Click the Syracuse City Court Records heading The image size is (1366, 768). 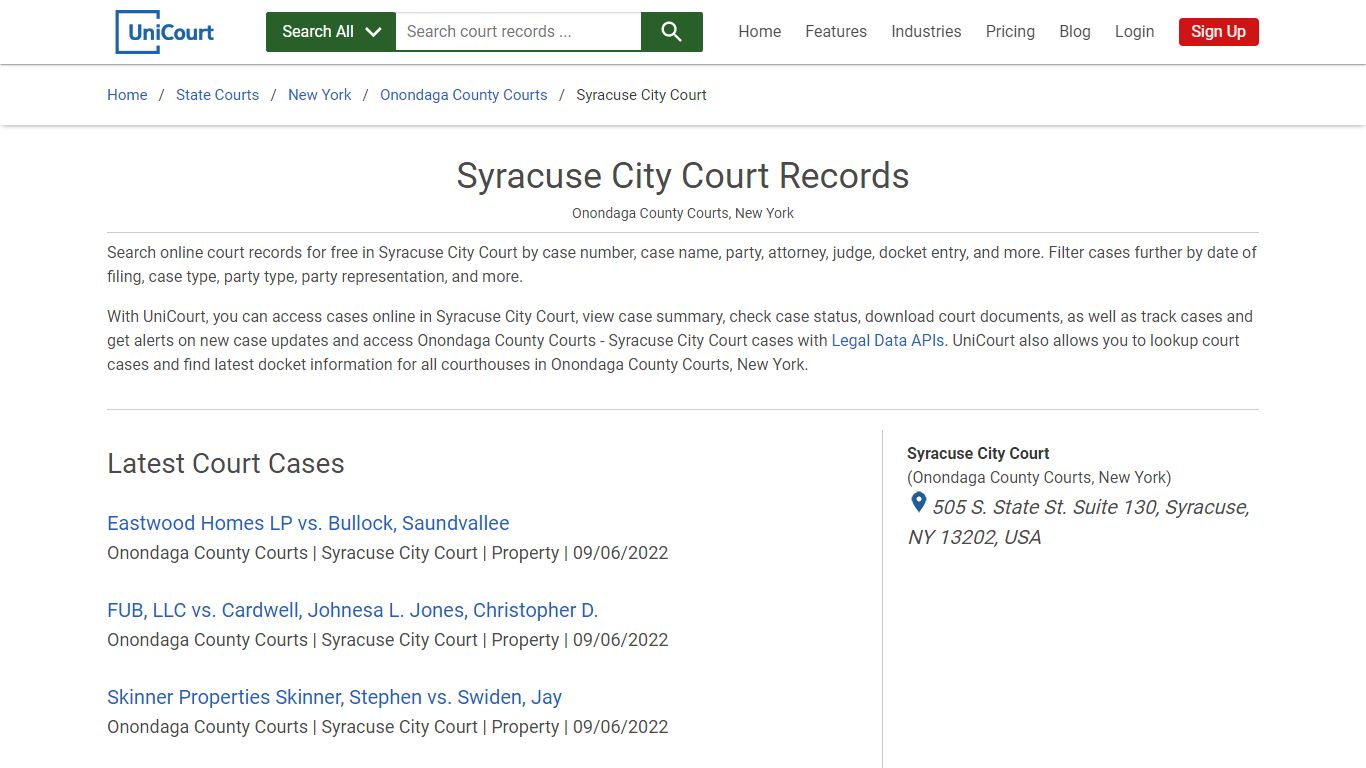(x=683, y=176)
